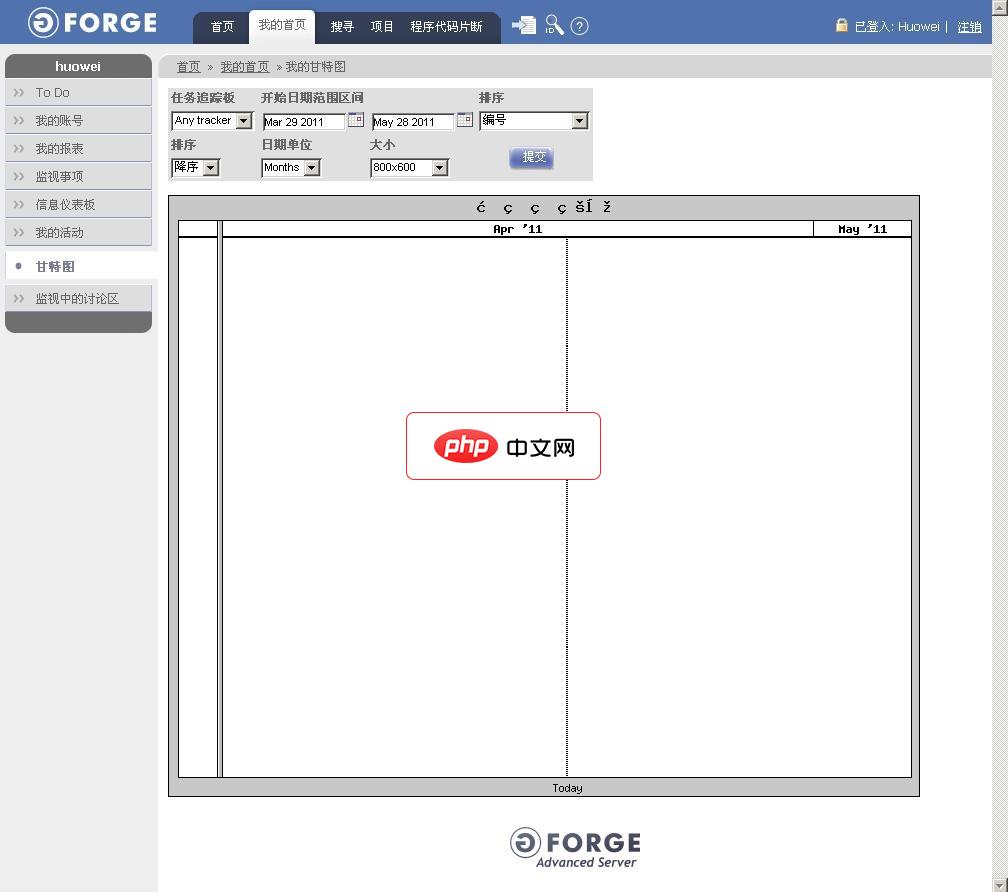Click the 注销 logout link
The width and height of the screenshot is (1008, 892).
click(x=969, y=27)
